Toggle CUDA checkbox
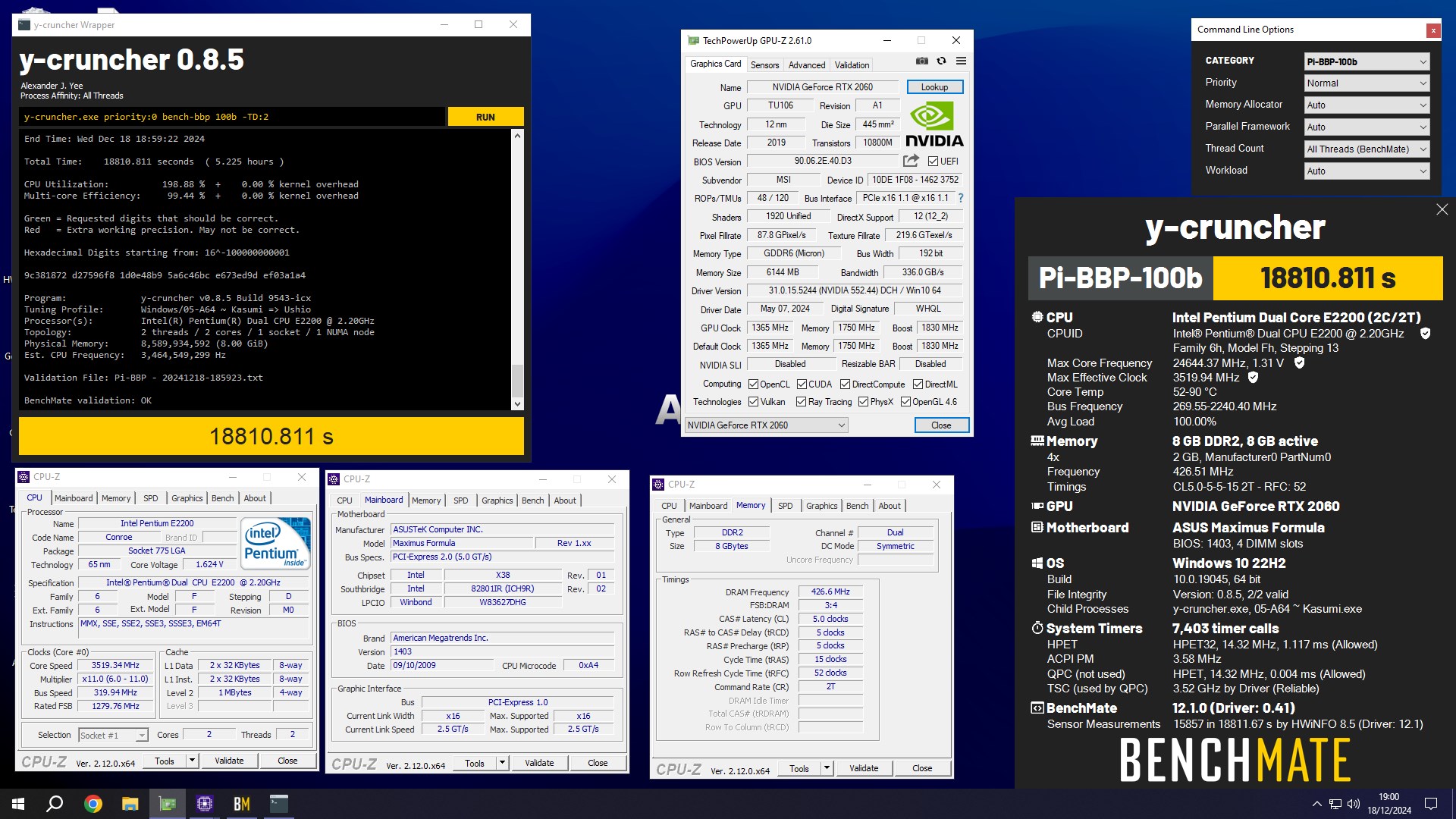The height and width of the screenshot is (819, 1456). pyautogui.click(x=802, y=384)
